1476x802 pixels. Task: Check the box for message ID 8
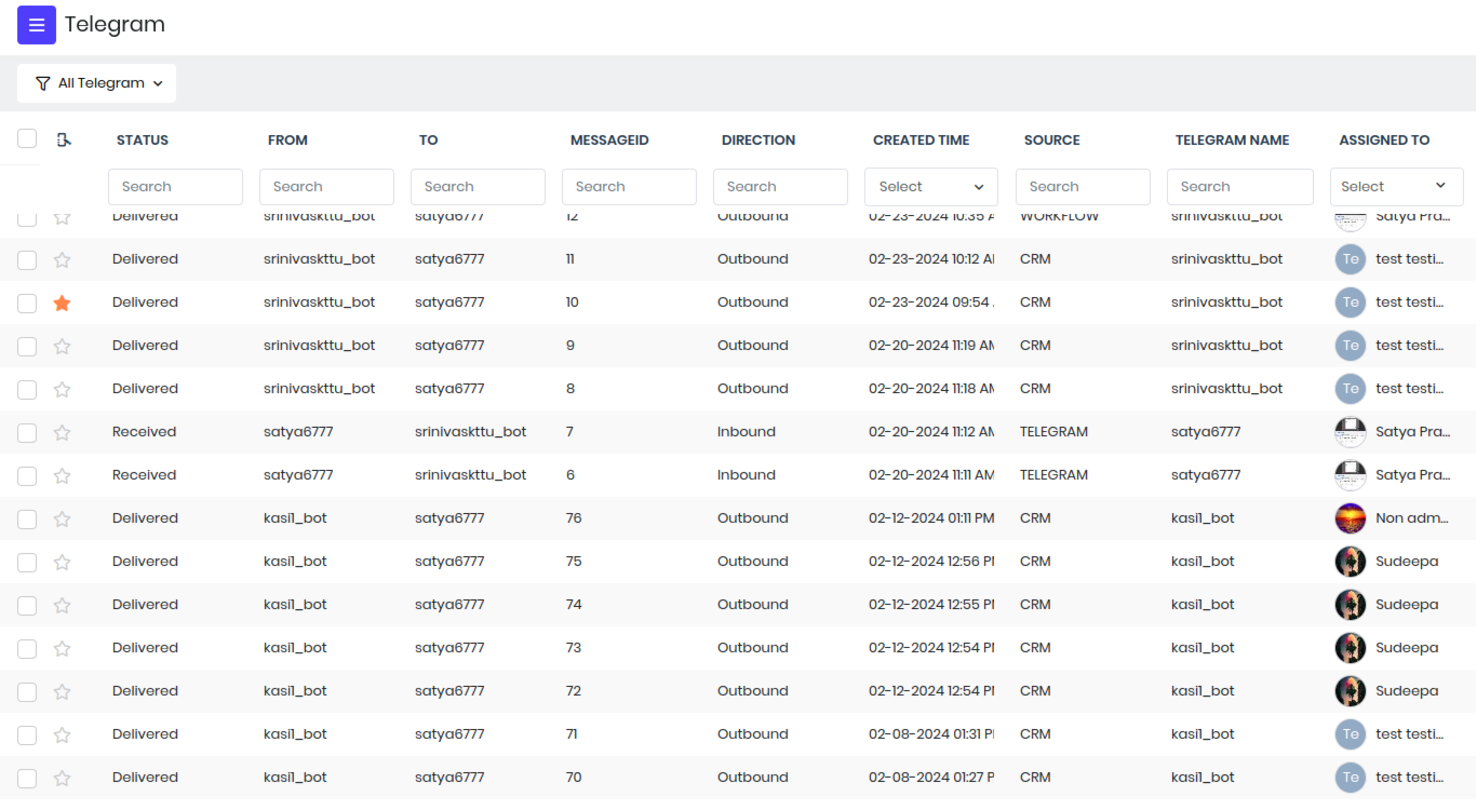27,389
